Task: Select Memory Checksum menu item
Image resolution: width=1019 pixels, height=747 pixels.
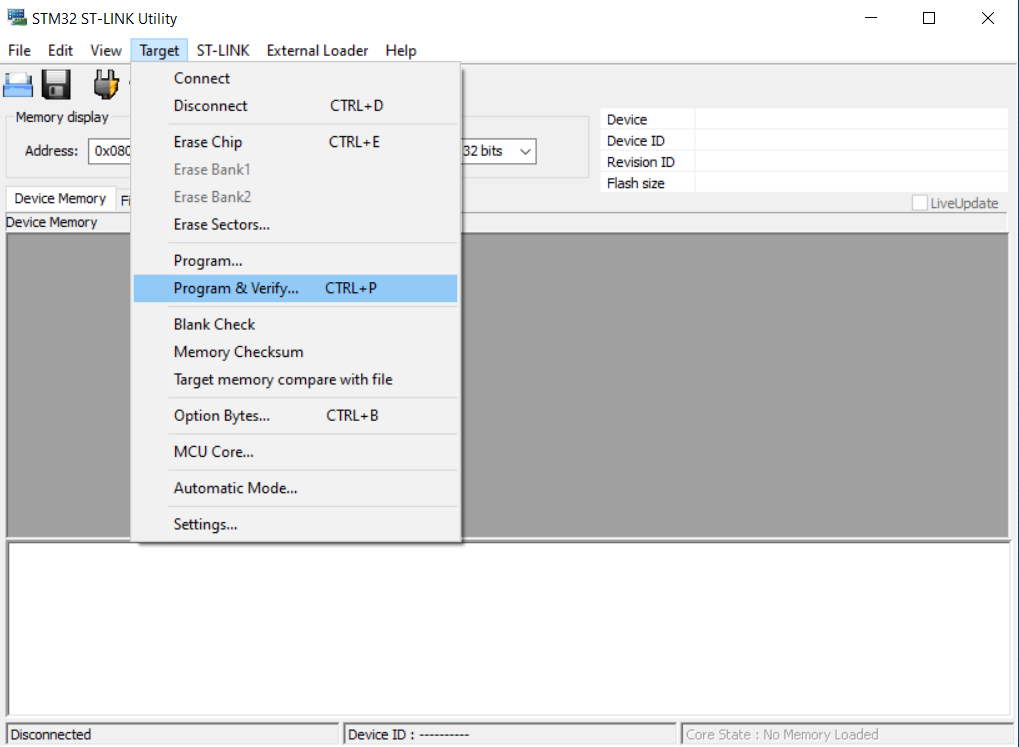Action: tap(238, 352)
